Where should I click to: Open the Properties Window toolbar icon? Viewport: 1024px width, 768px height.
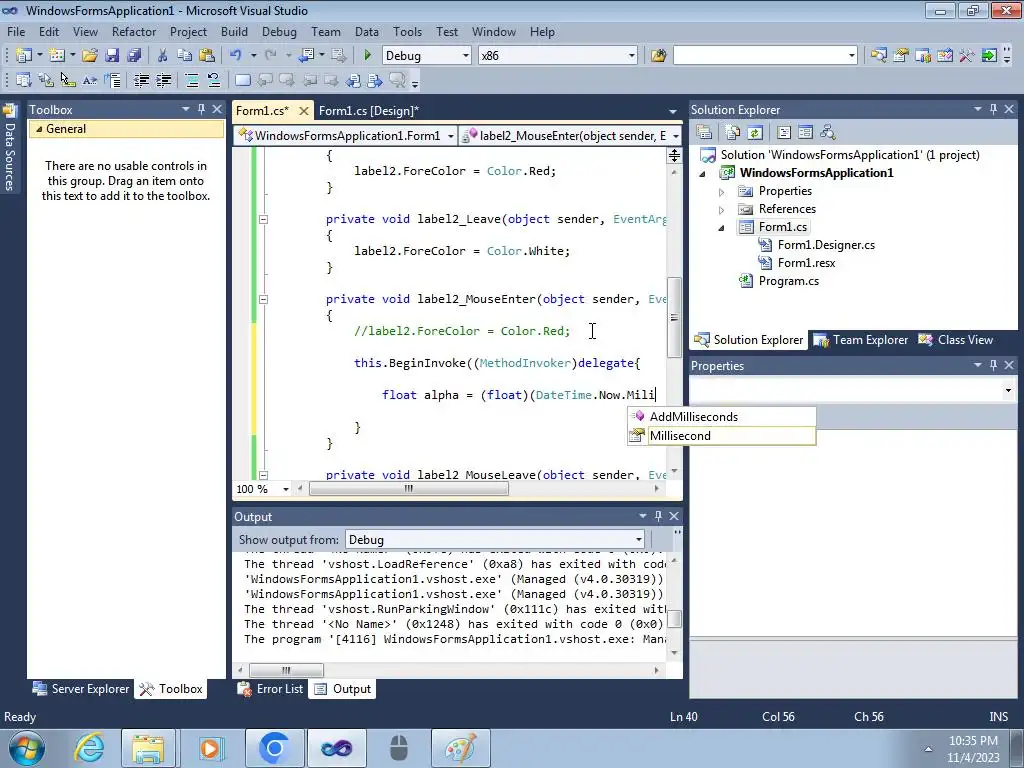(x=901, y=56)
